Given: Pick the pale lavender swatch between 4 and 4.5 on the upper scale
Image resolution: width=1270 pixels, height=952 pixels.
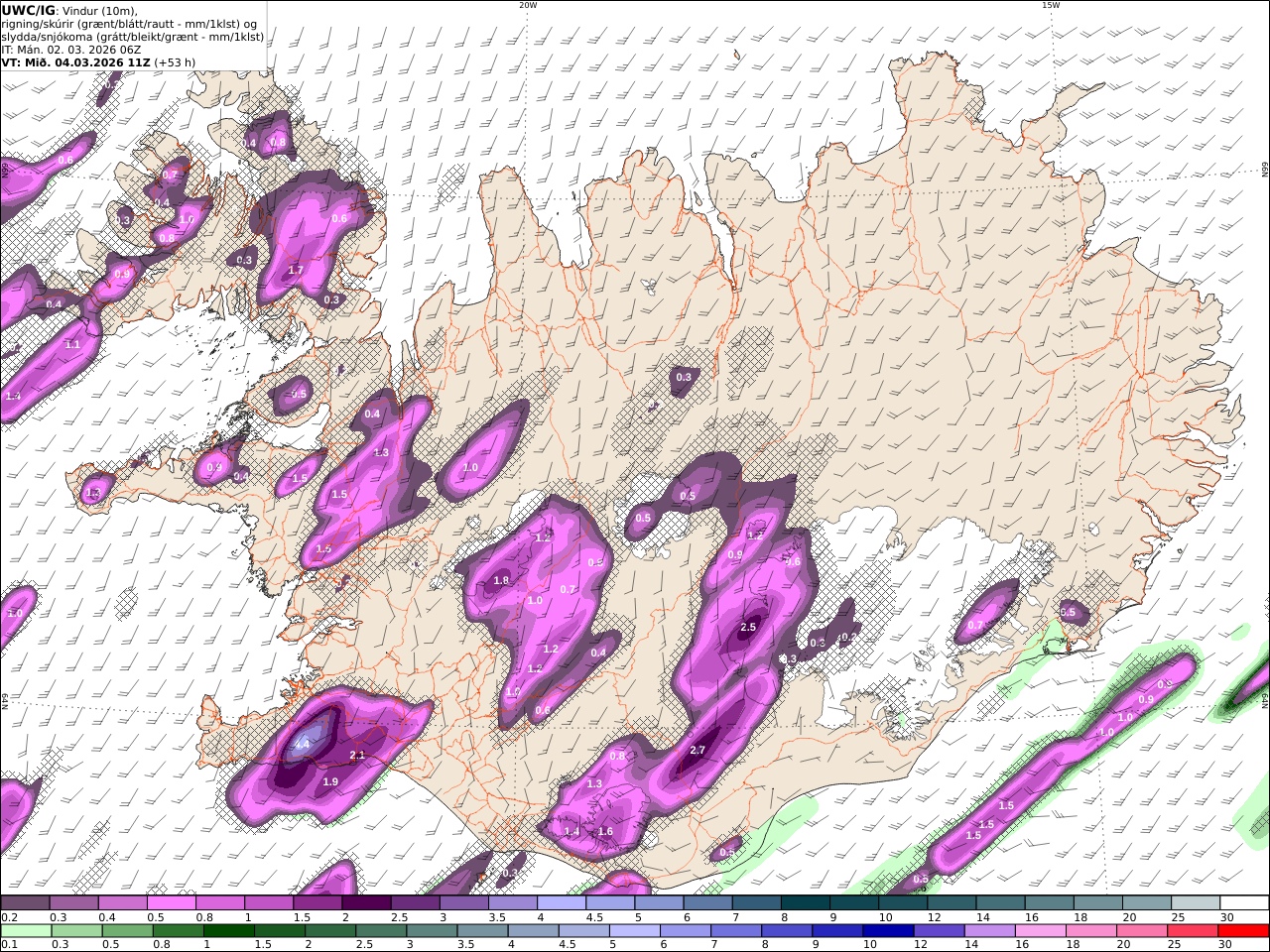Looking at the screenshot, I should tap(561, 903).
